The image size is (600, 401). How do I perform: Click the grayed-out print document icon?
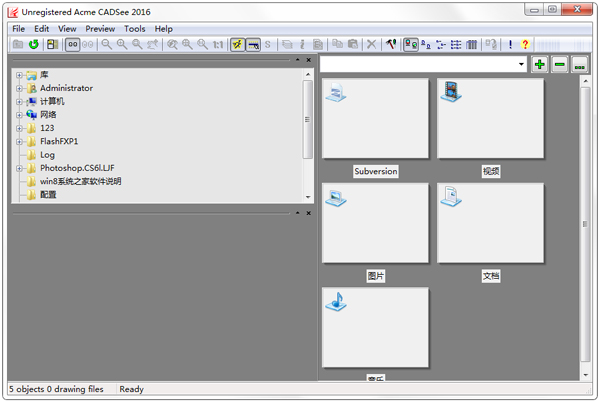coord(318,44)
